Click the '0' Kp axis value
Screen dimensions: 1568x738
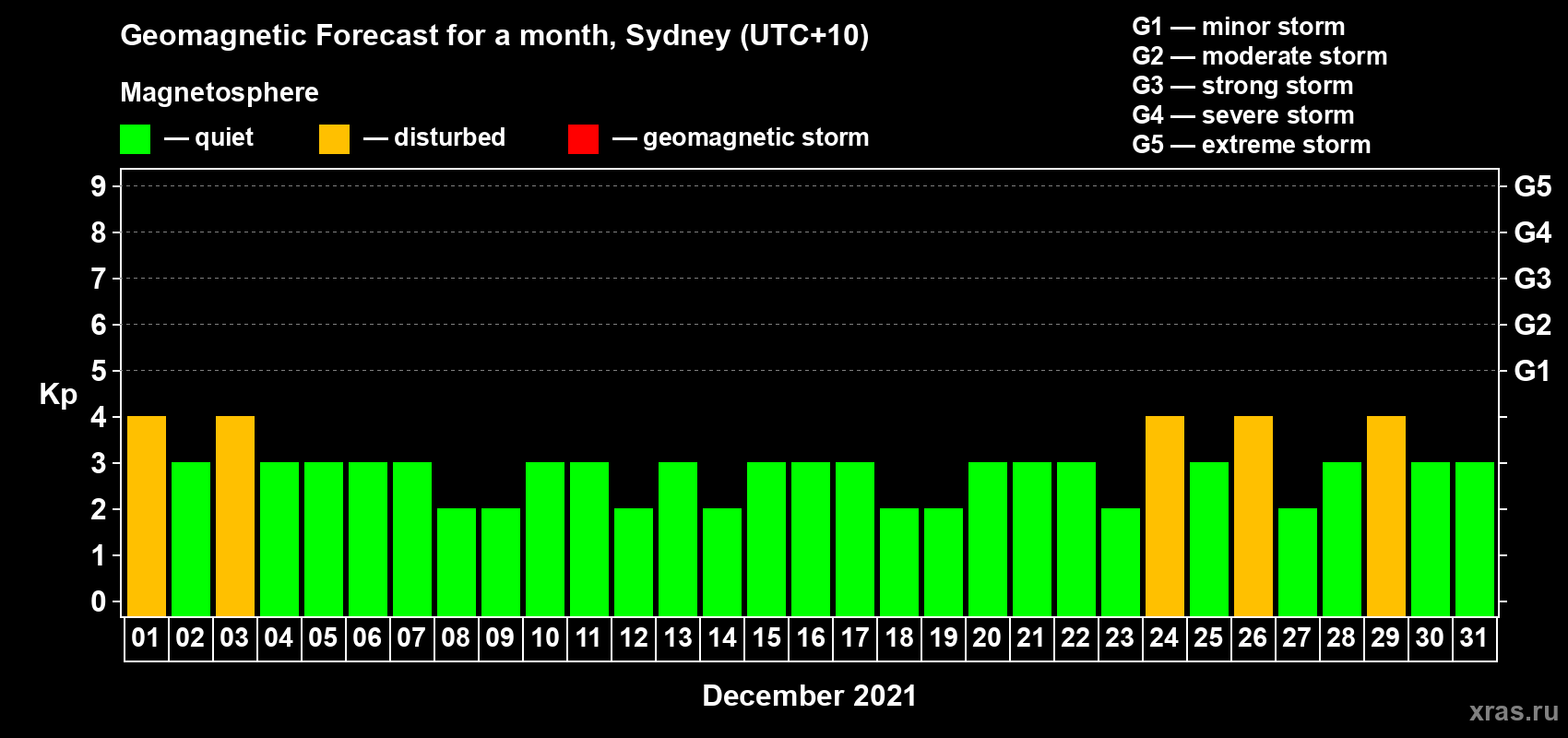tap(99, 601)
